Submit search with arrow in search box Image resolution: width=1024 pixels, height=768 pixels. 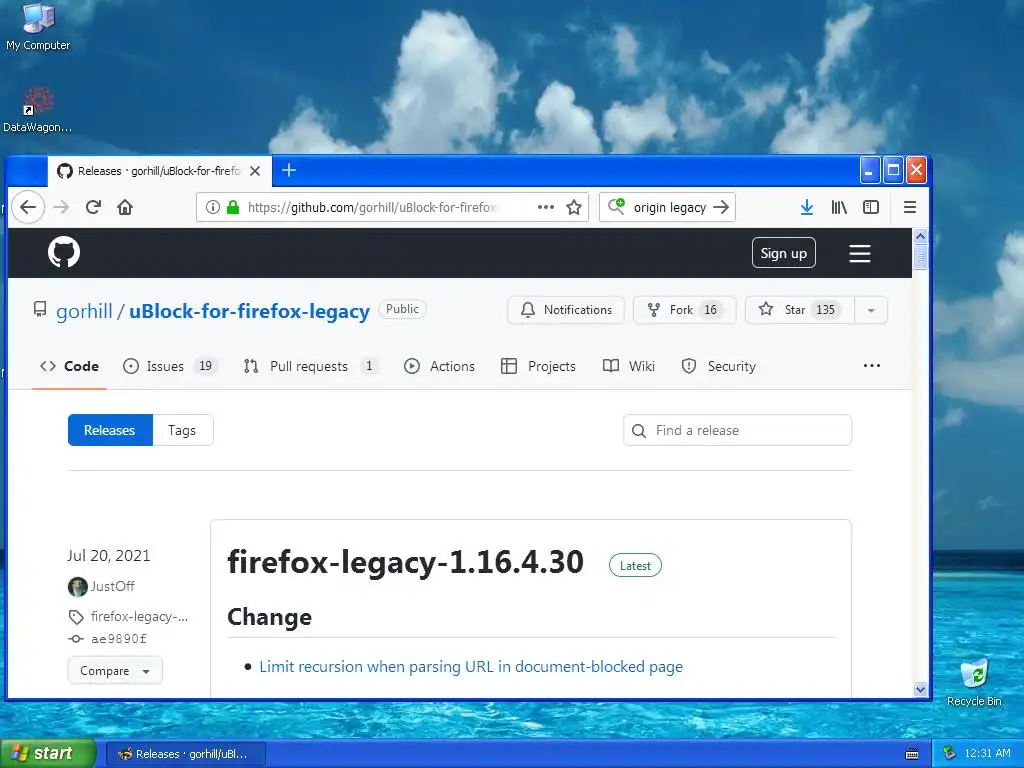point(721,207)
